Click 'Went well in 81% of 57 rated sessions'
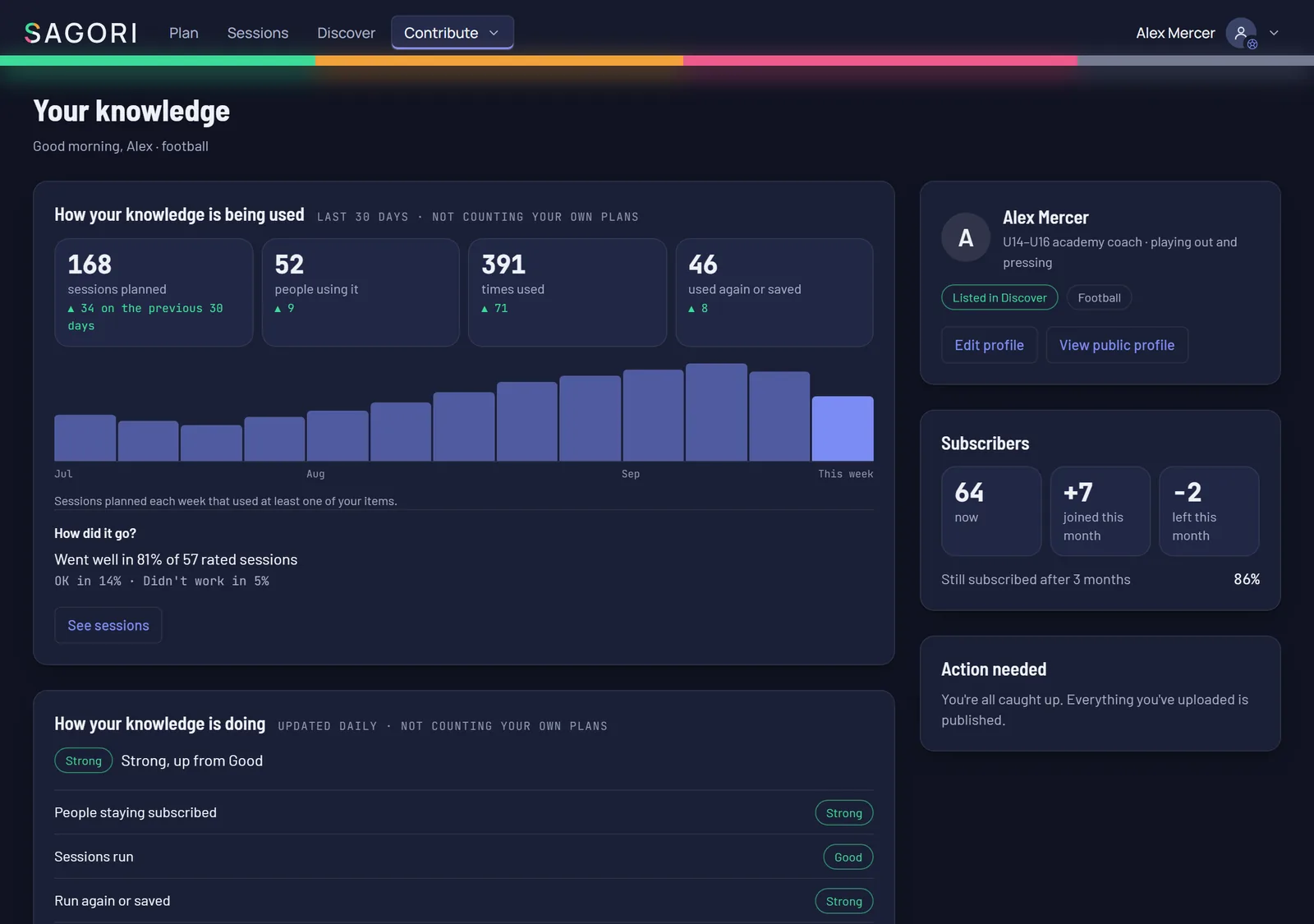Image resolution: width=1314 pixels, height=924 pixels. (176, 559)
